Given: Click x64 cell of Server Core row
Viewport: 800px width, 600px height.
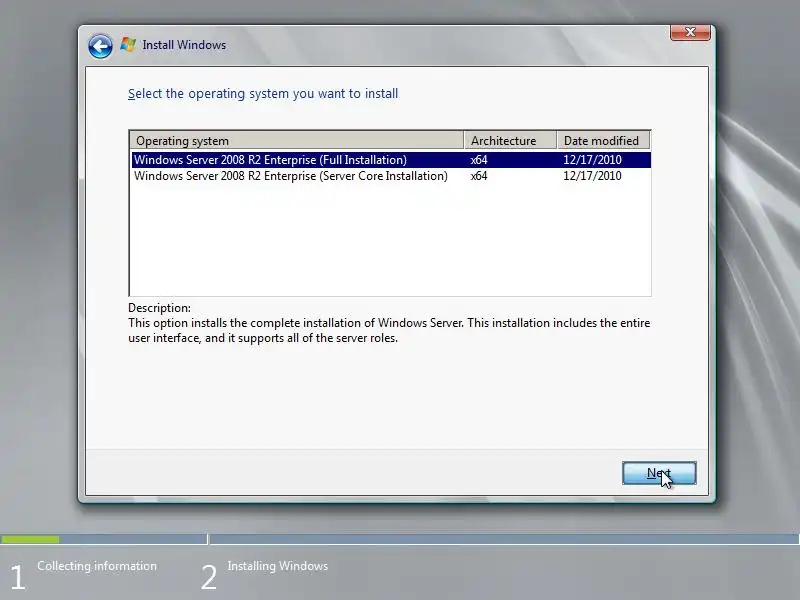Looking at the screenshot, I should click(x=479, y=176).
